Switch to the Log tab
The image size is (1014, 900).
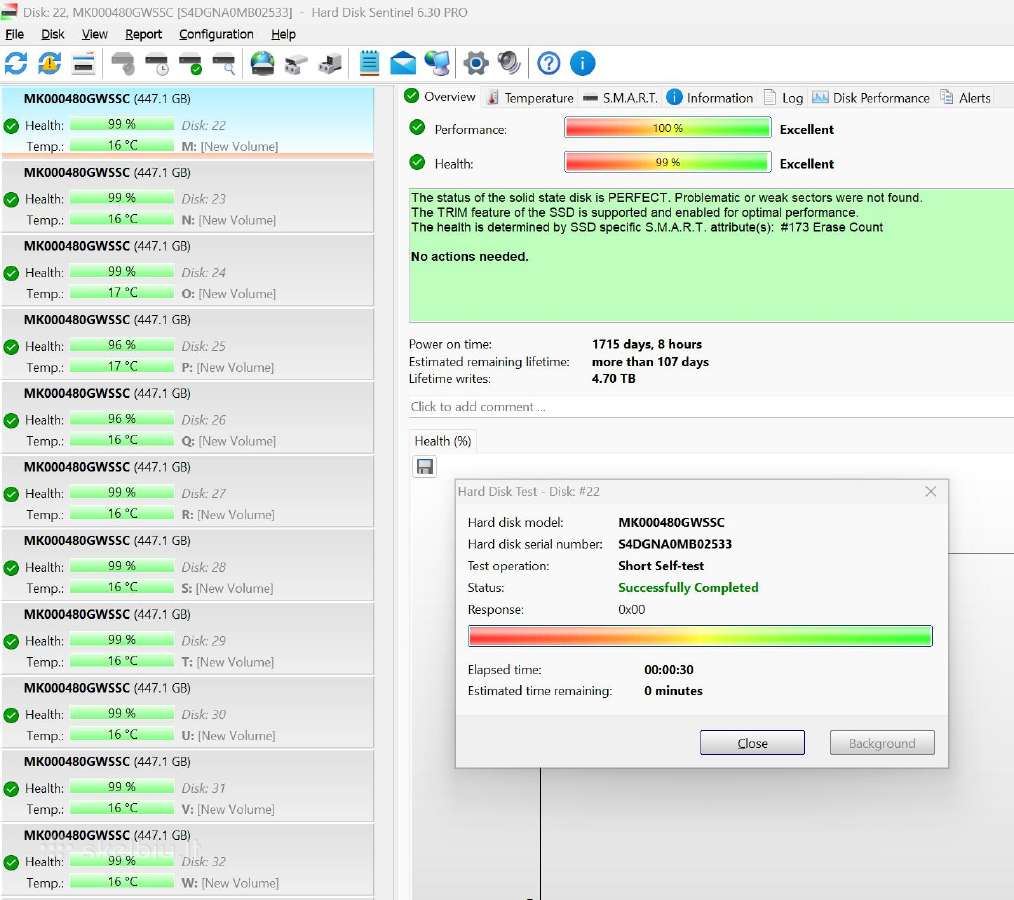[x=784, y=98]
